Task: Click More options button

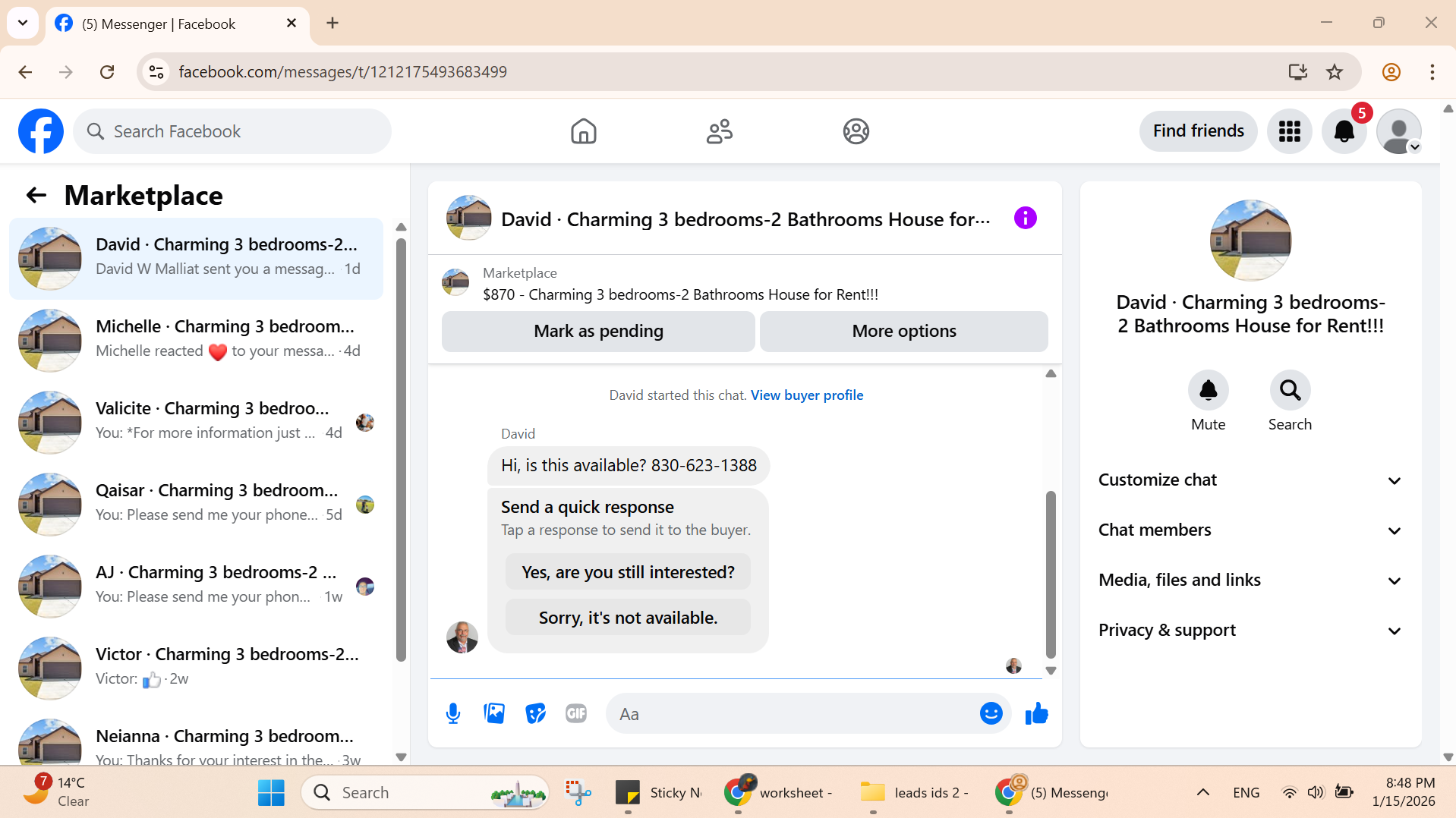Action: 903,332
